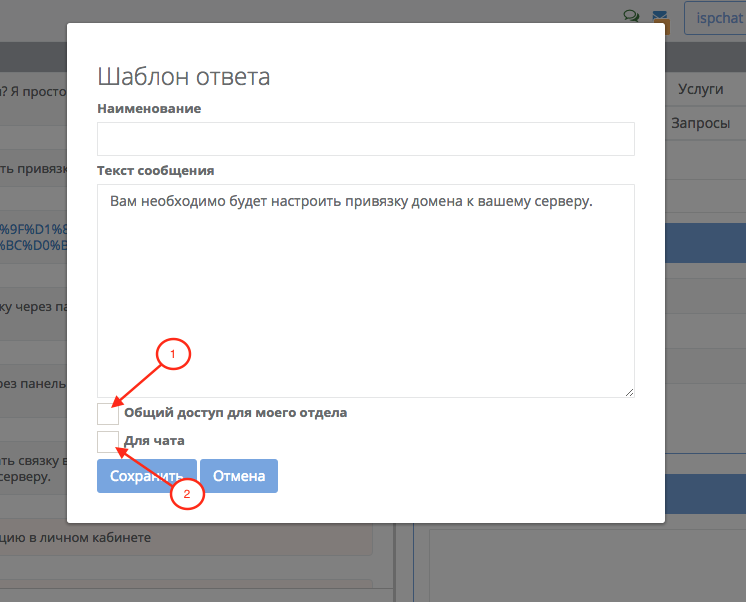Click the Сохранить button
This screenshot has width=746, height=602.
(147, 476)
